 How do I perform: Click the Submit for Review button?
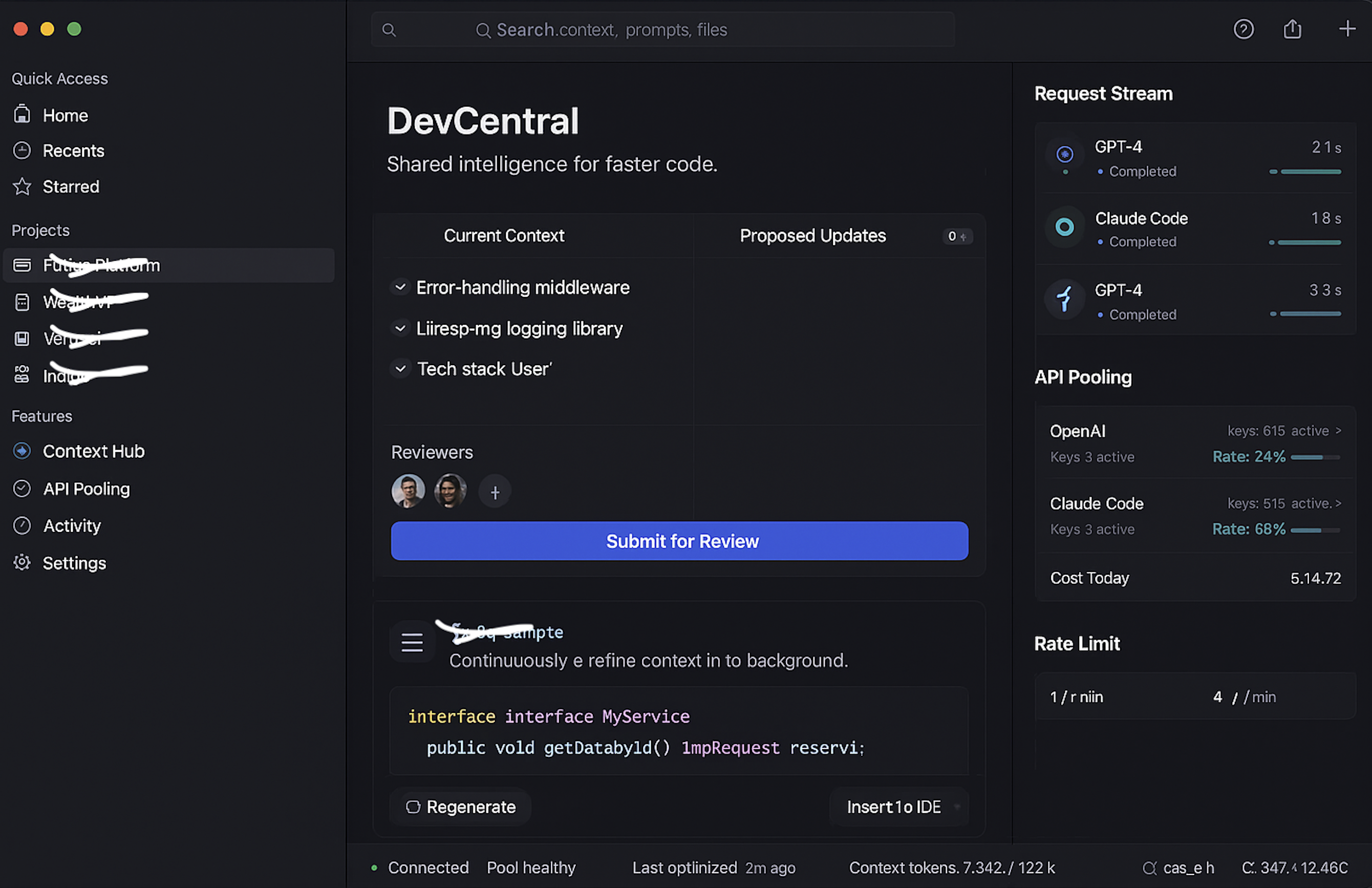(x=680, y=541)
